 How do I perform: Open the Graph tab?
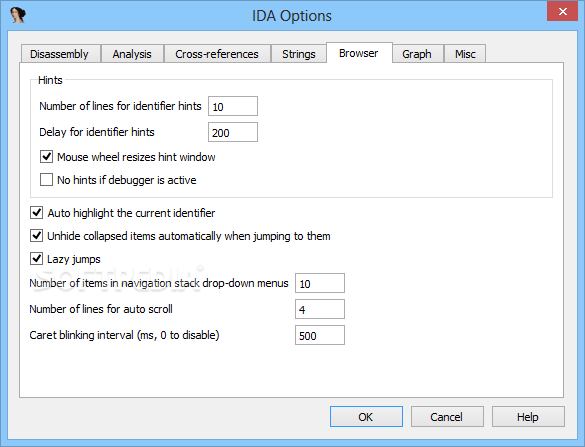tap(417, 54)
